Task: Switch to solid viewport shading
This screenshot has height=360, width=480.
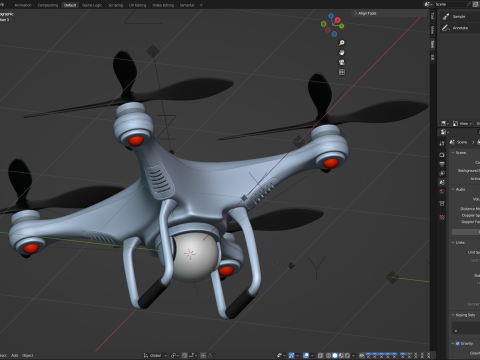Action: pyautogui.click(x=335, y=355)
